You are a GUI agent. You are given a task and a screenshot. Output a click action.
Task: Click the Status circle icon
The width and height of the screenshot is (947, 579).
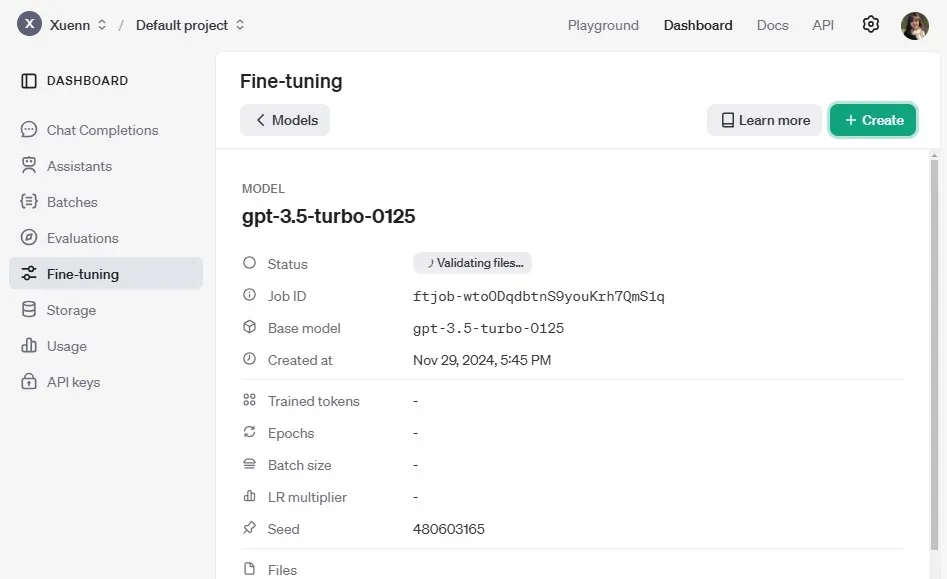pyautogui.click(x=249, y=263)
